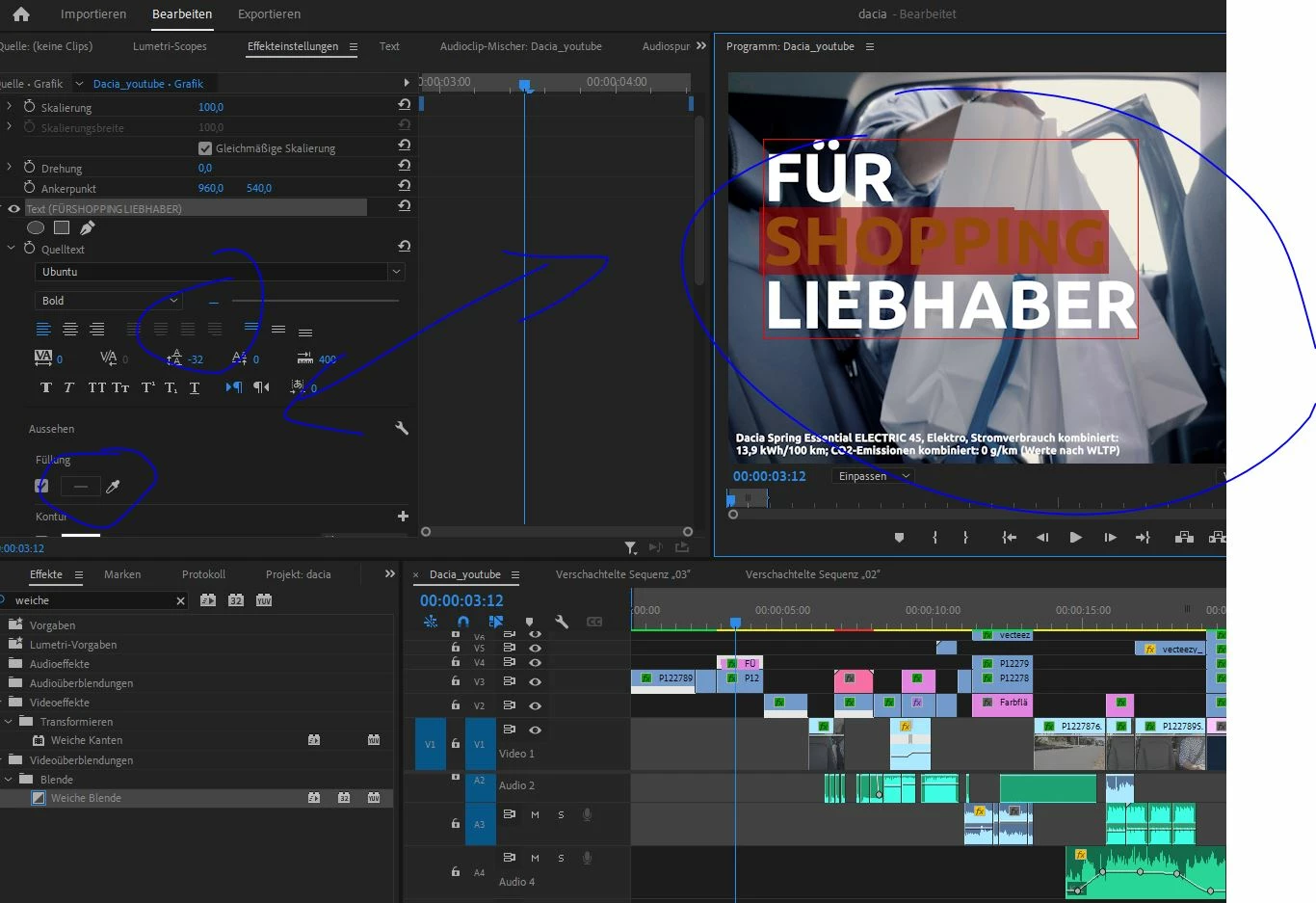
Task: Switch to the Exportieren workspace
Action: (269, 14)
